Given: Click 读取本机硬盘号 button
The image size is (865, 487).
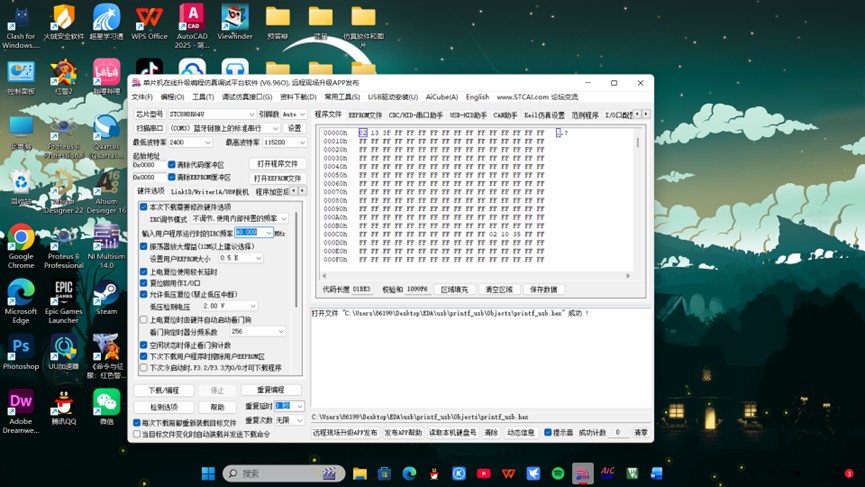Looking at the screenshot, I should tap(453, 433).
